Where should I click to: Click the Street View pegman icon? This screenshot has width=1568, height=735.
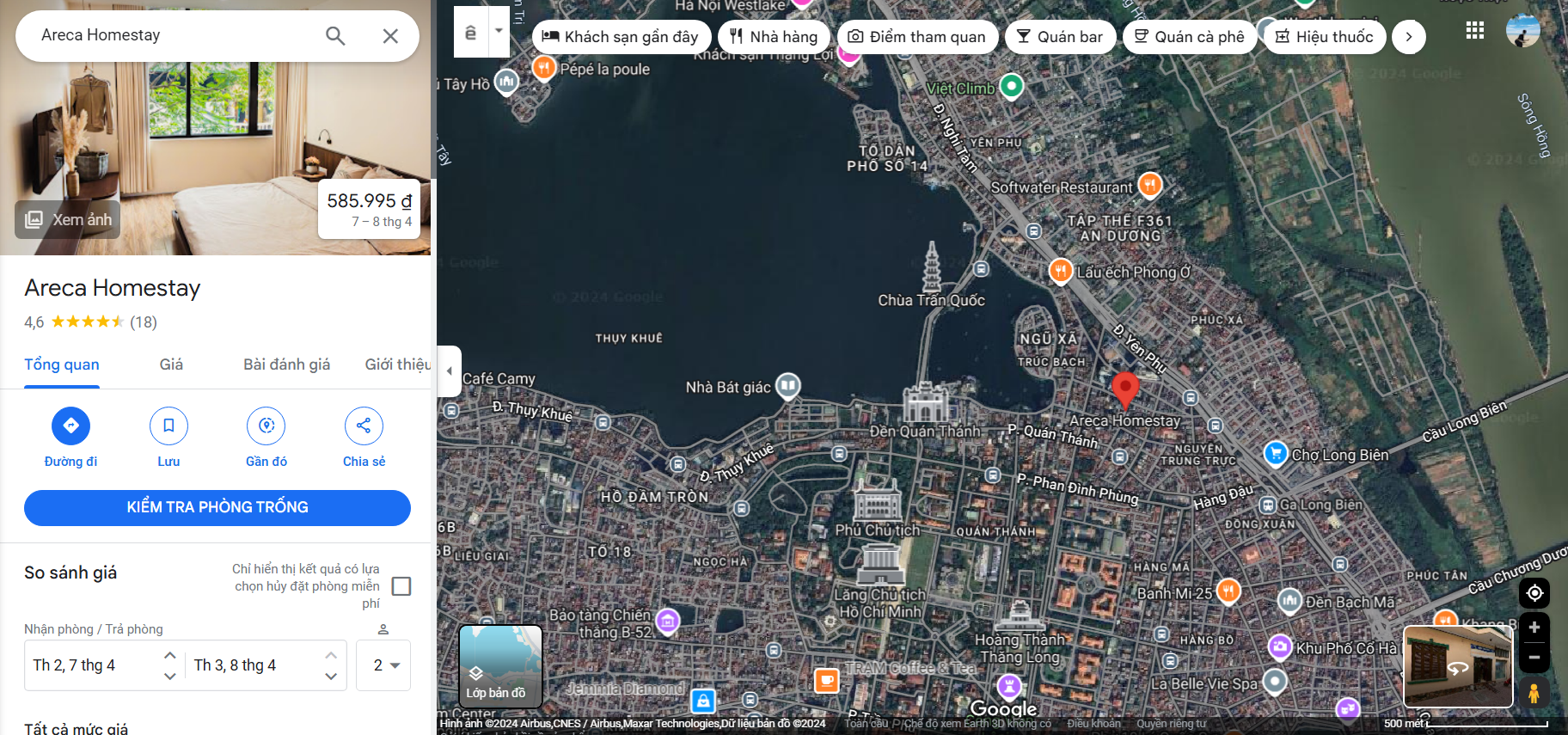pyautogui.click(x=1534, y=692)
